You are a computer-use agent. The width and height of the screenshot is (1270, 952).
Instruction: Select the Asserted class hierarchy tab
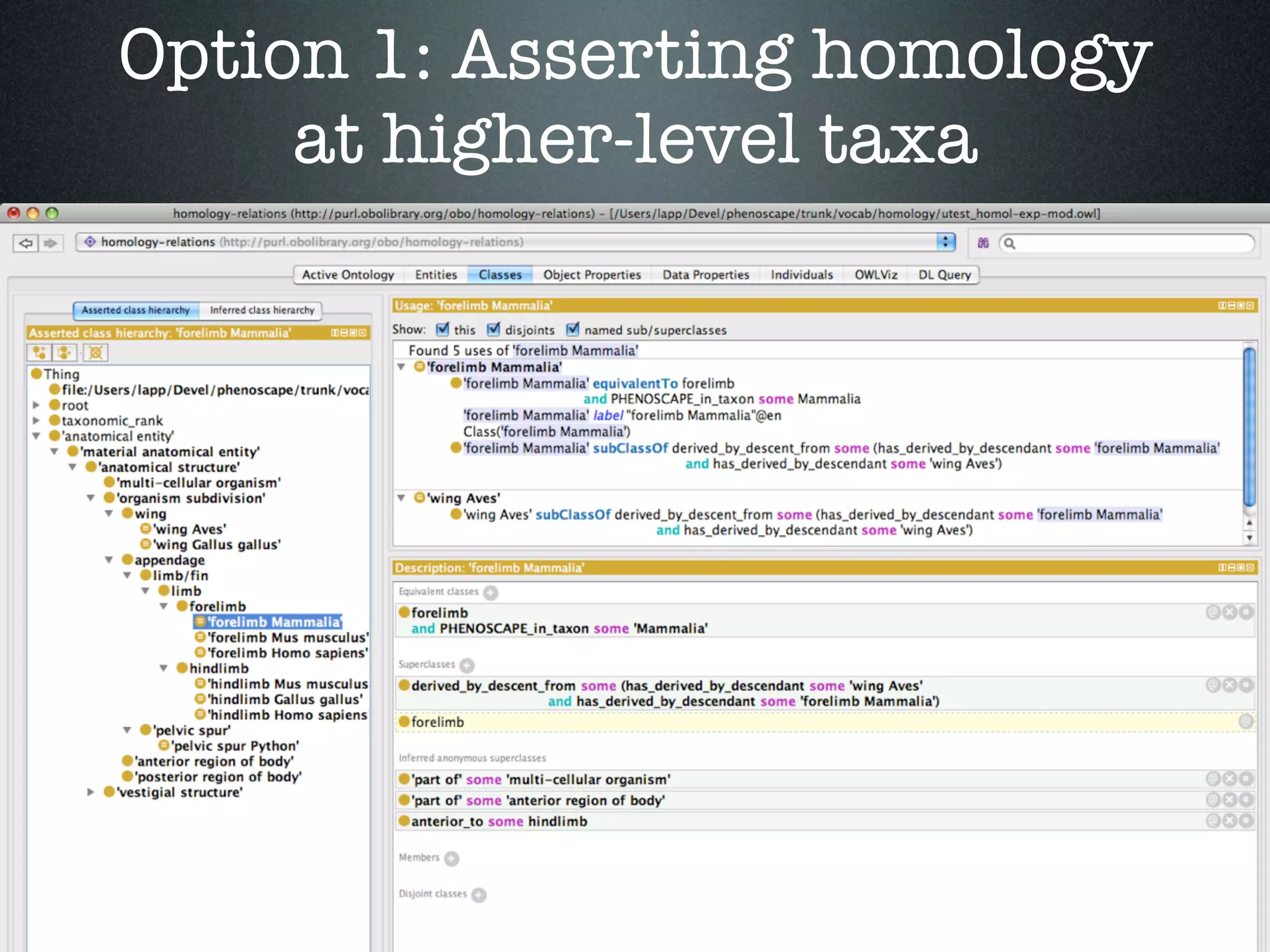coord(136,310)
